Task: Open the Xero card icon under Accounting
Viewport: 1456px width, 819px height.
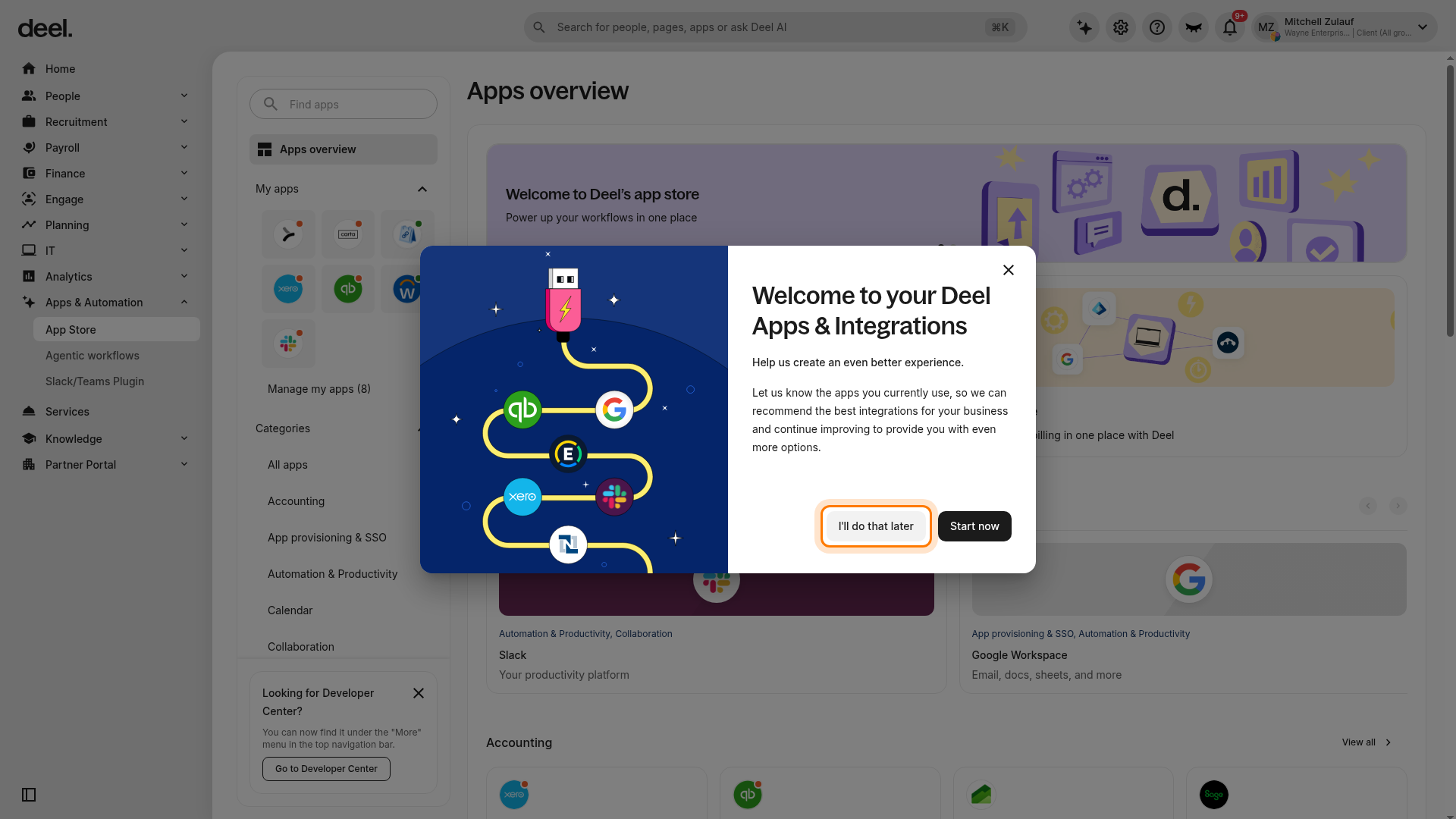Action: click(x=514, y=795)
